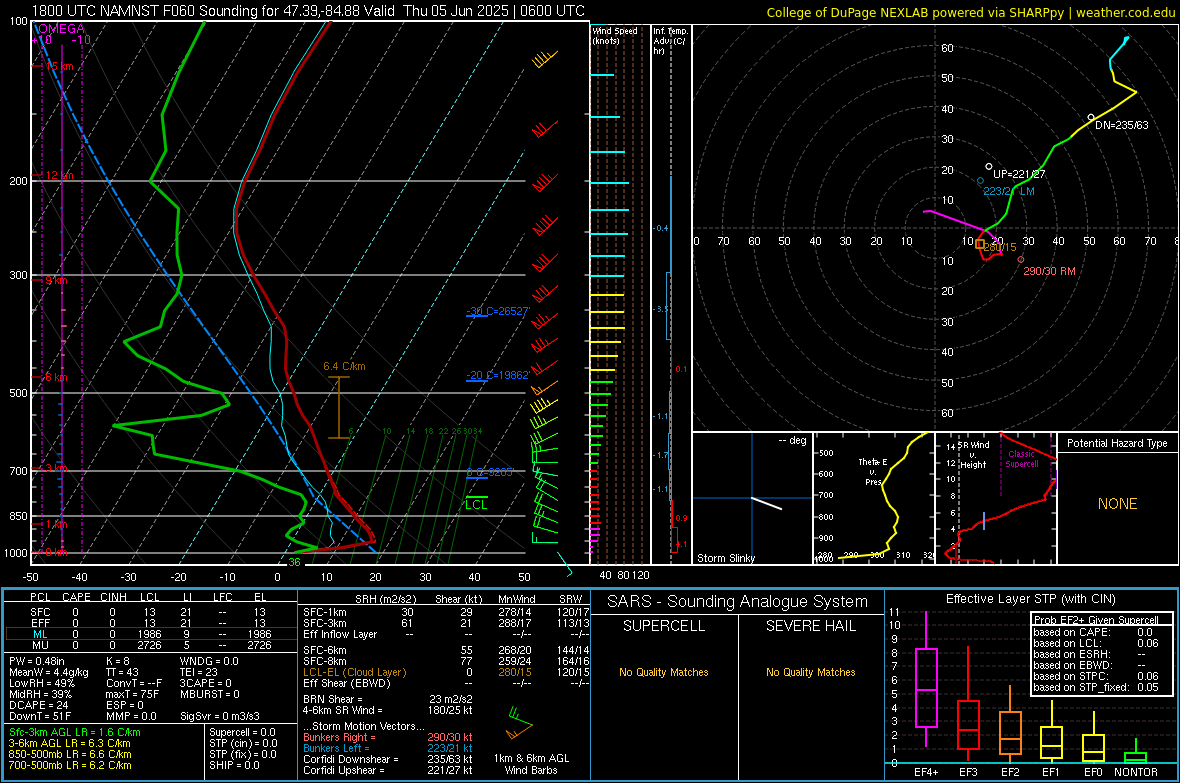This screenshot has width=1180, height=783.
Task: Click the DCAPE = 24 value
Action: click(x=38, y=705)
